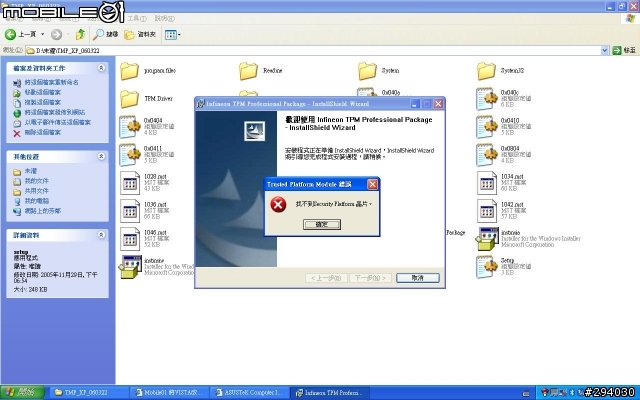Select the 1046.mst file
This screenshot has height=400, width=640.
145,238
